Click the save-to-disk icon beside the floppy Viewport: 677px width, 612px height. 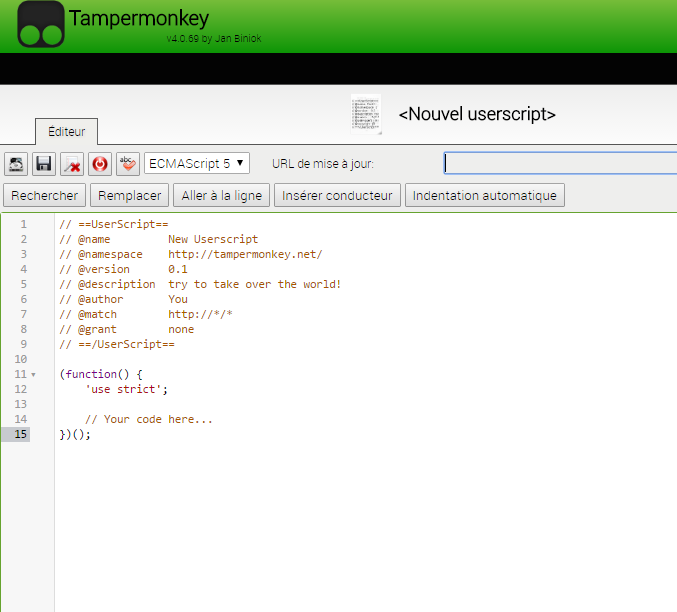[x=16, y=163]
